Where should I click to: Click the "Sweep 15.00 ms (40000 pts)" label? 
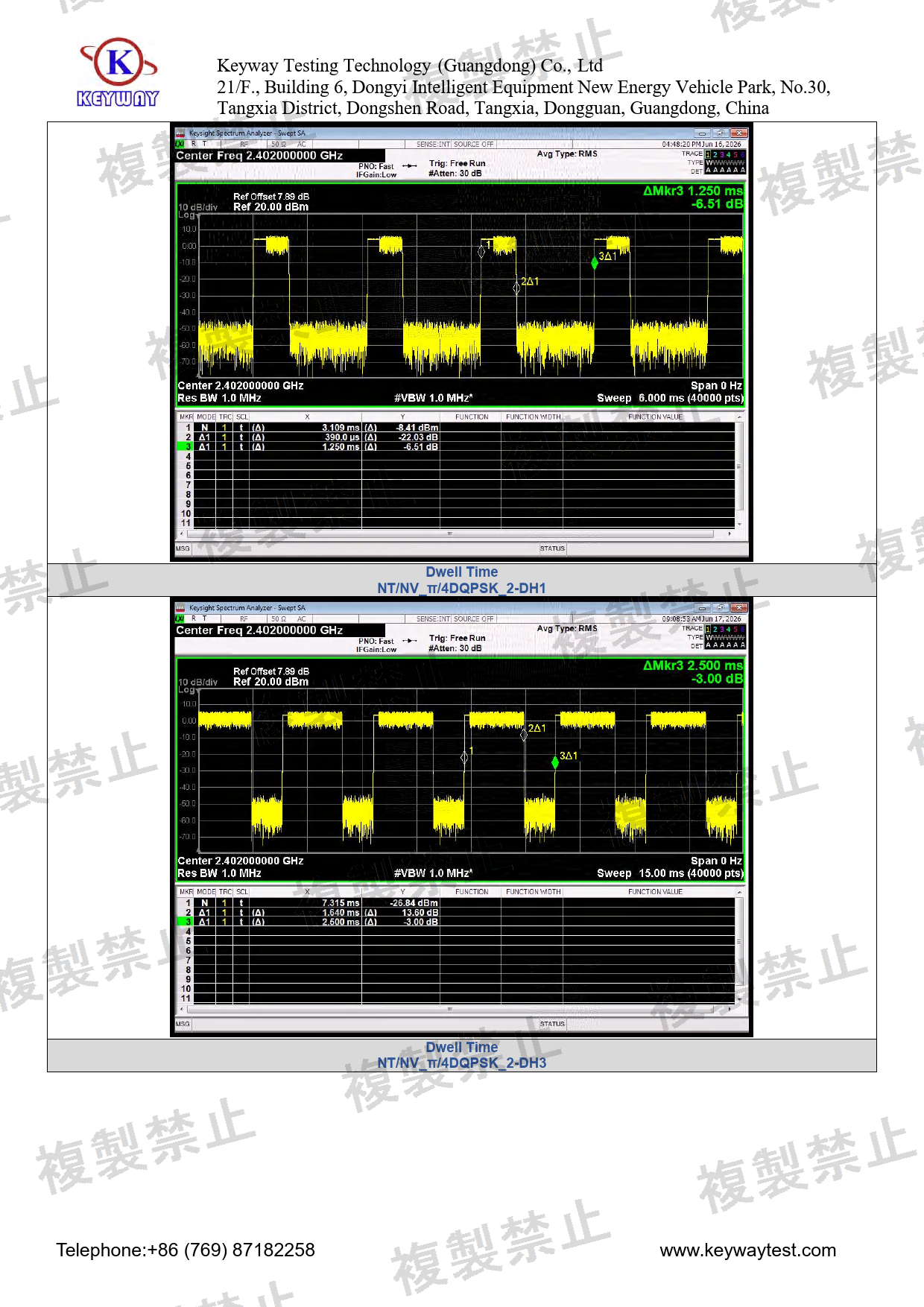click(x=670, y=873)
